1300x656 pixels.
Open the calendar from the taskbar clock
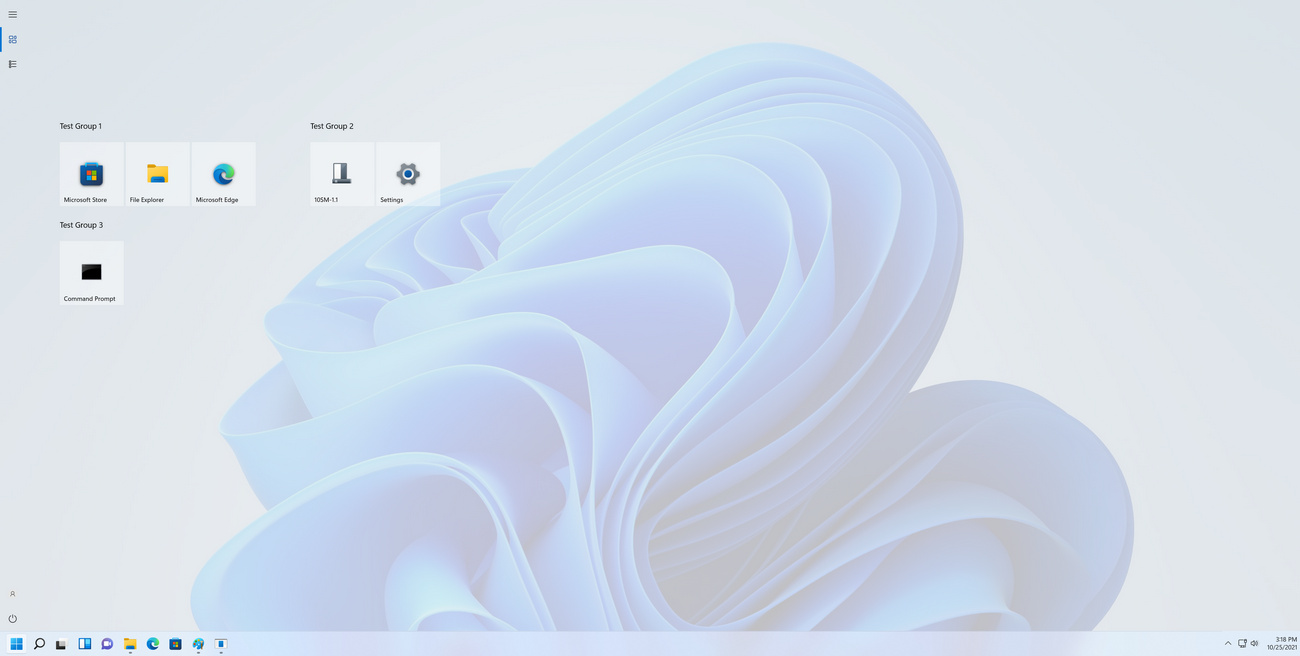1282,643
